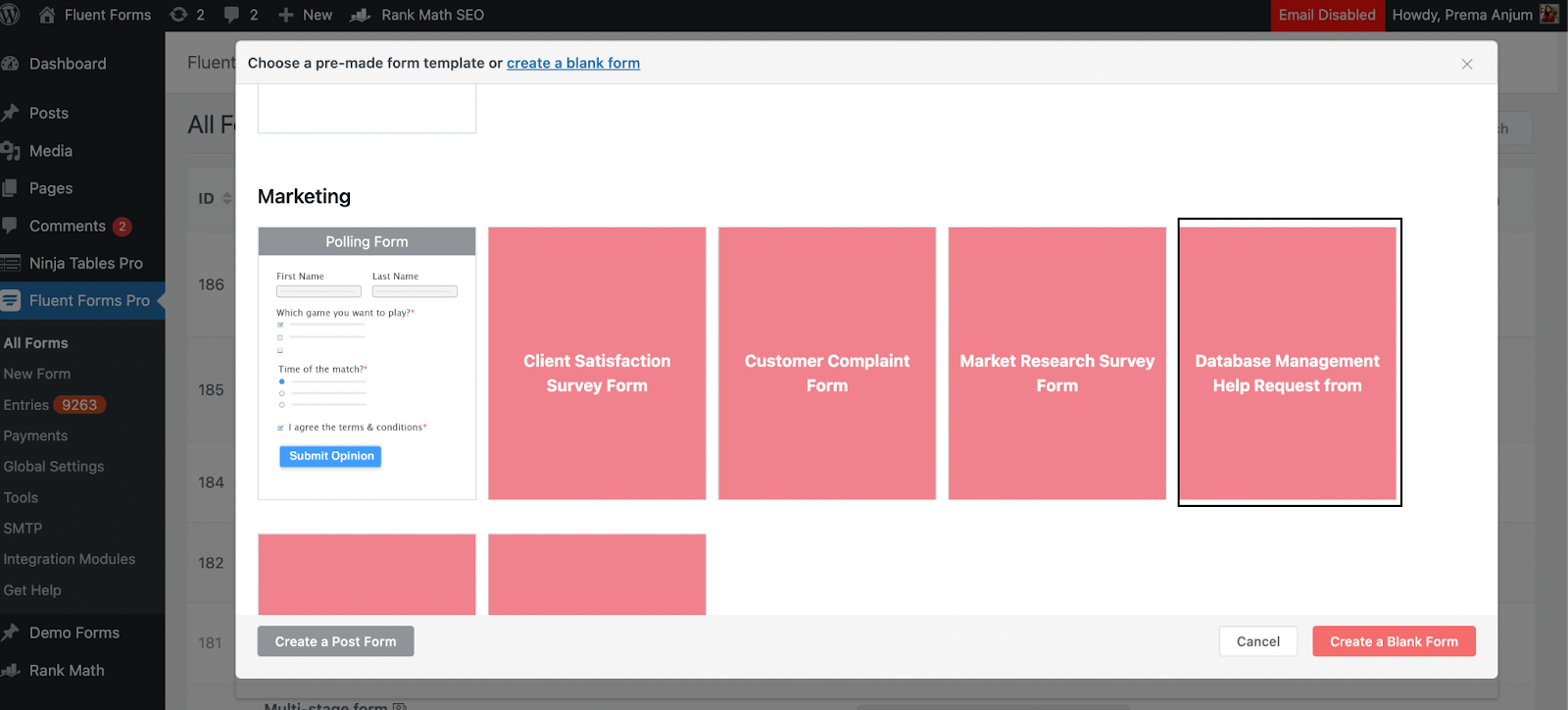Image resolution: width=1568 pixels, height=710 pixels.
Task: Open Fluent Forms Pro in the sidebar
Action: (82, 300)
